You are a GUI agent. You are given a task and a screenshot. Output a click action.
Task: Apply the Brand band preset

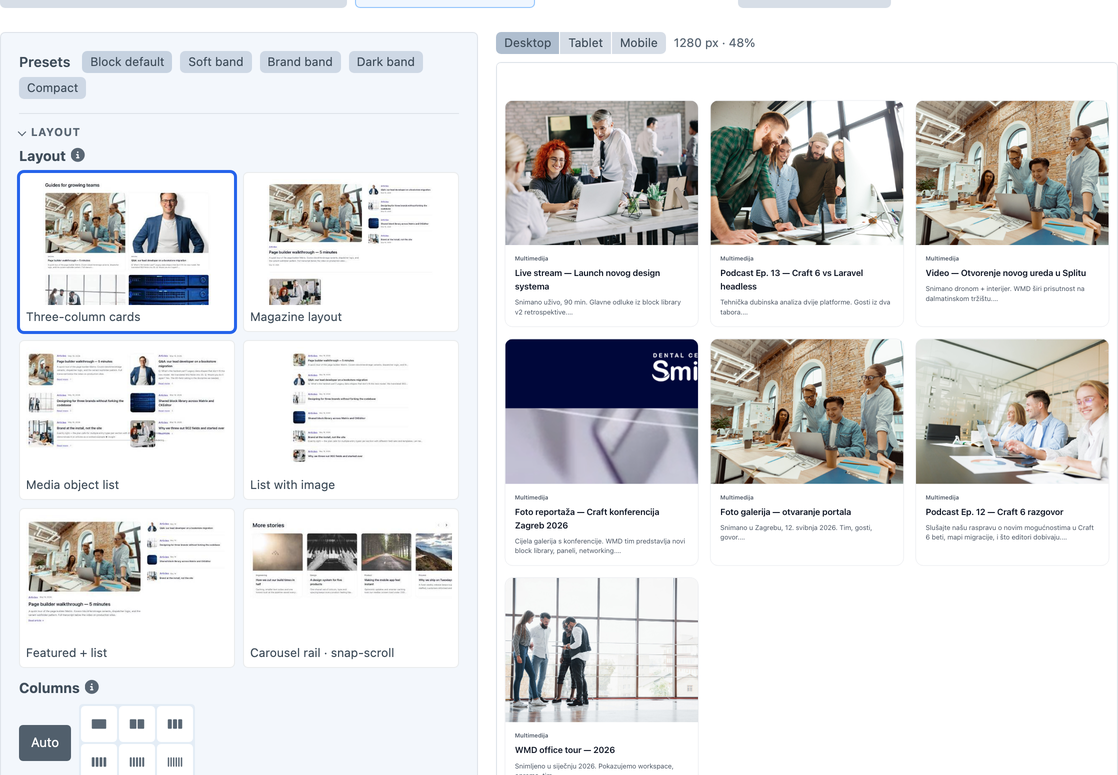[300, 62]
